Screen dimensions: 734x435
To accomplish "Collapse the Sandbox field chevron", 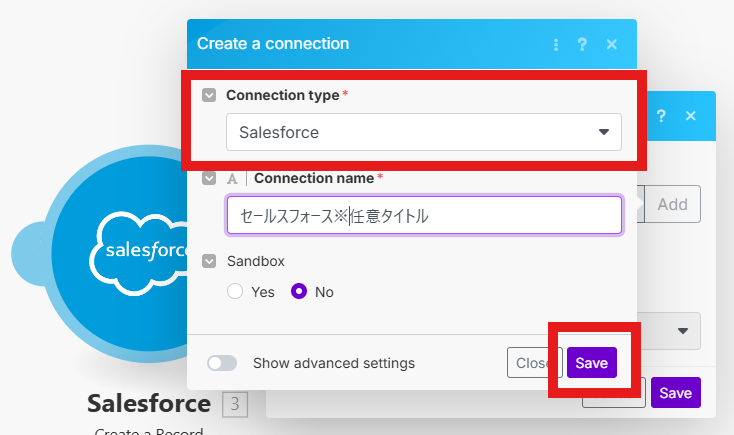I will [x=209, y=261].
